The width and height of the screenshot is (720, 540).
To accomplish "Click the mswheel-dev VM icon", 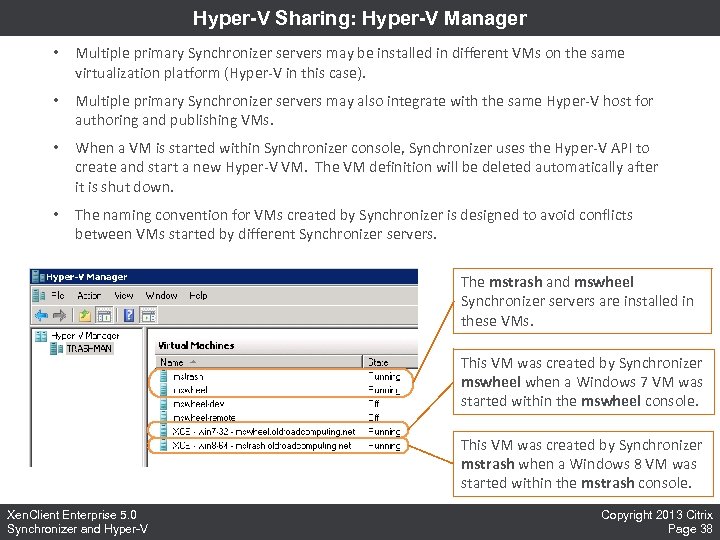I will tap(163, 404).
